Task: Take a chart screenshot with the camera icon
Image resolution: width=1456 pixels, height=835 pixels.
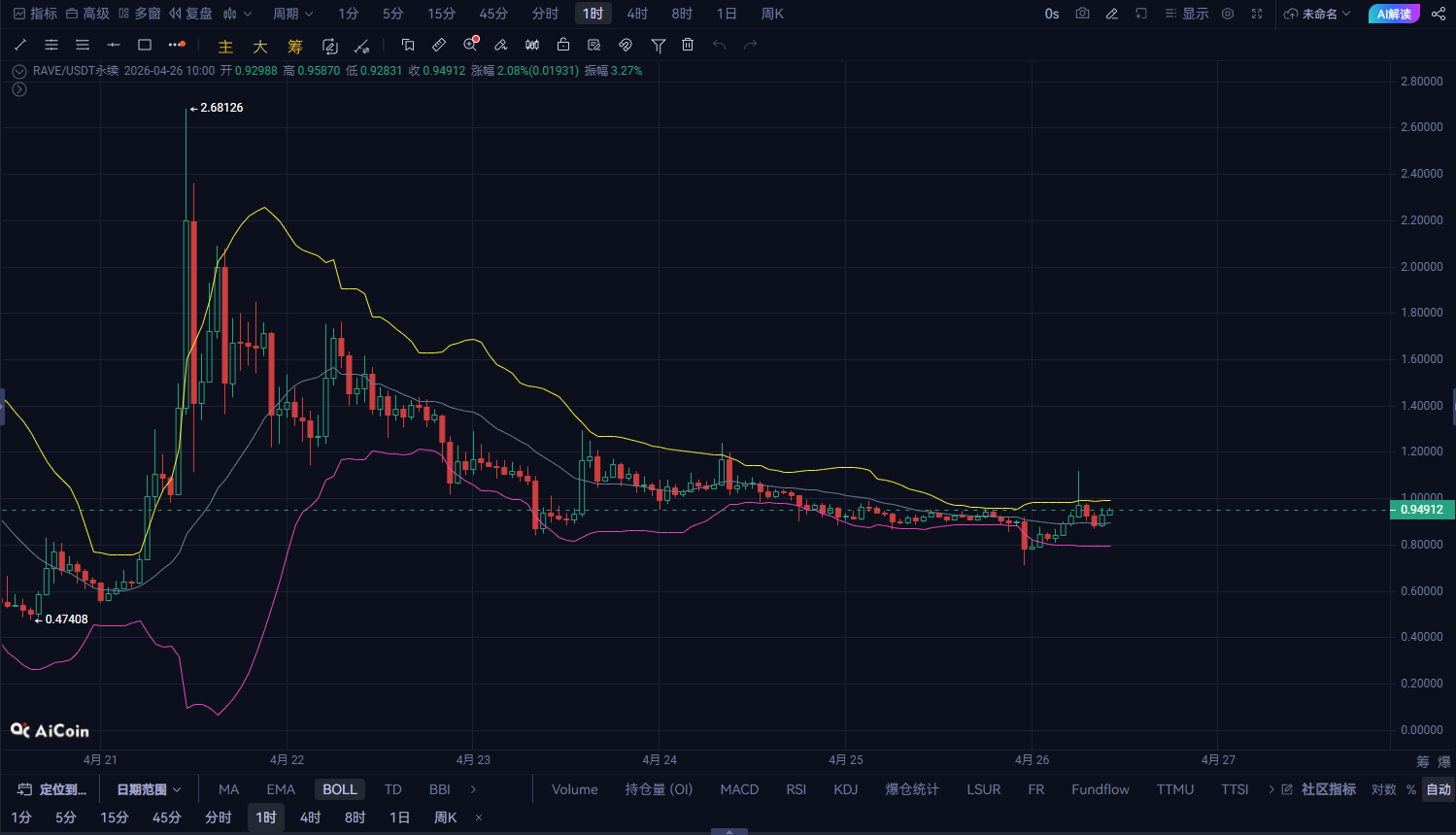Action: tap(1082, 14)
